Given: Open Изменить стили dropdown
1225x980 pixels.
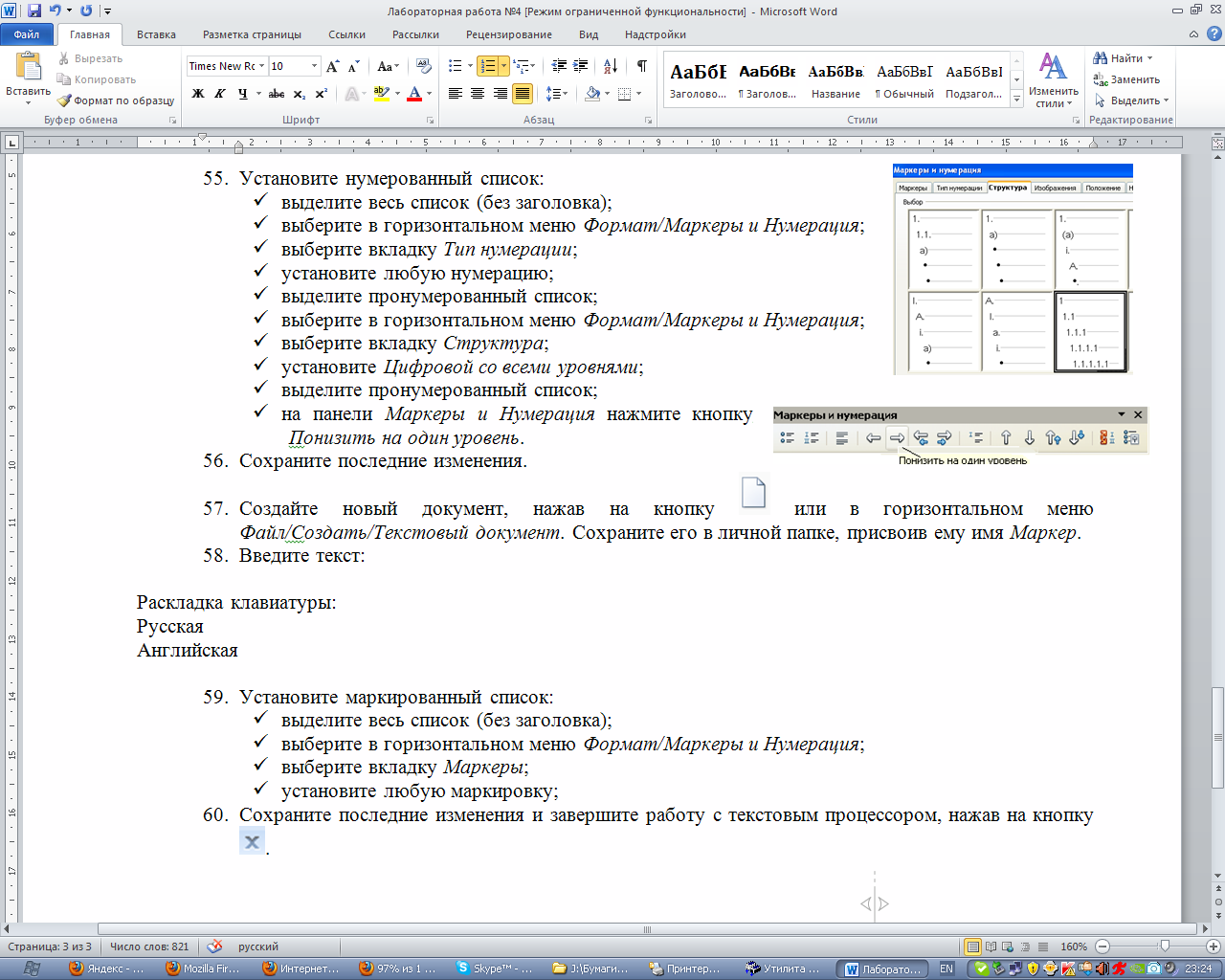Looking at the screenshot, I should point(1053,80).
